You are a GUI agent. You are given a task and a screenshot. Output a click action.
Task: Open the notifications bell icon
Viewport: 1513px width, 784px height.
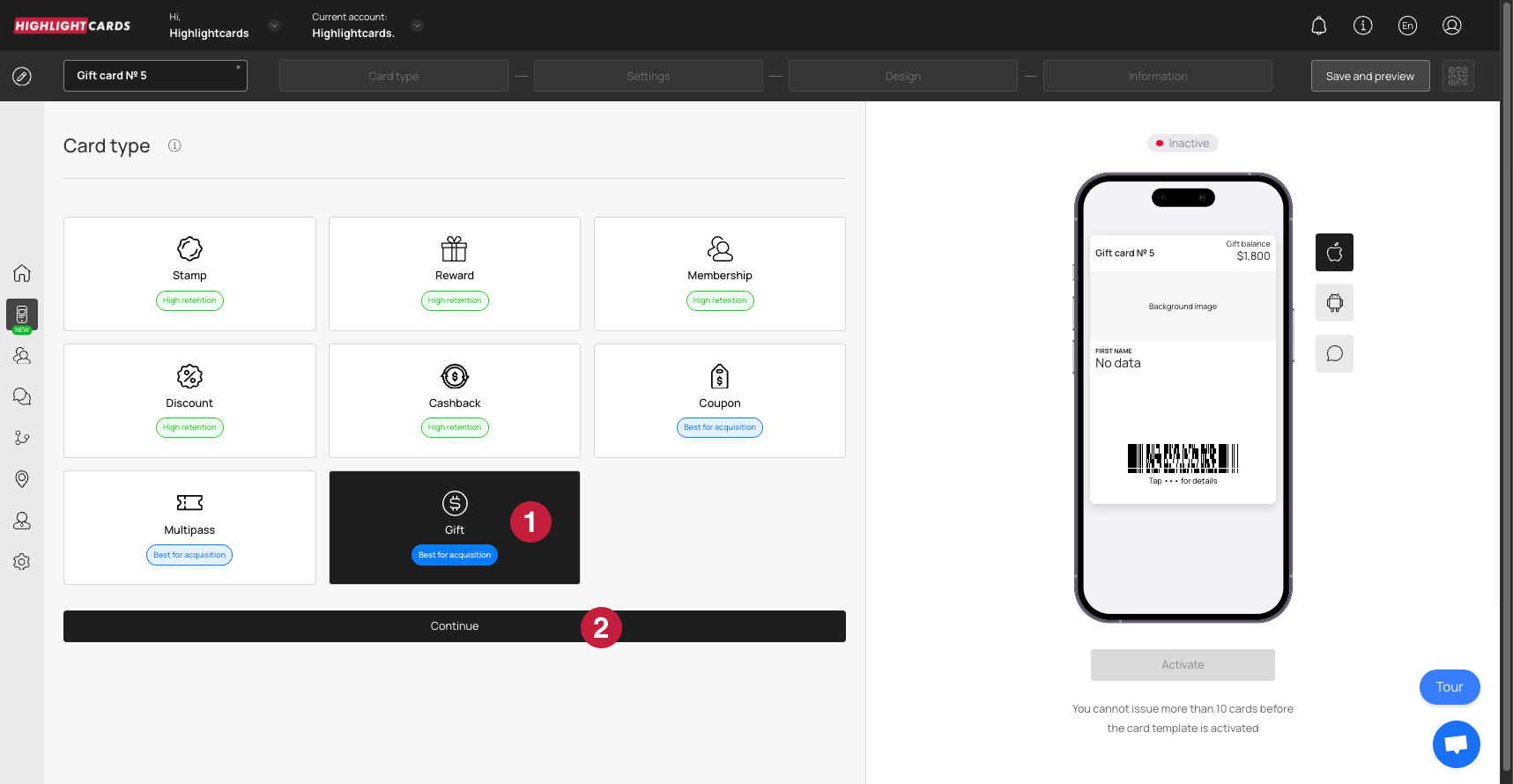point(1318,26)
